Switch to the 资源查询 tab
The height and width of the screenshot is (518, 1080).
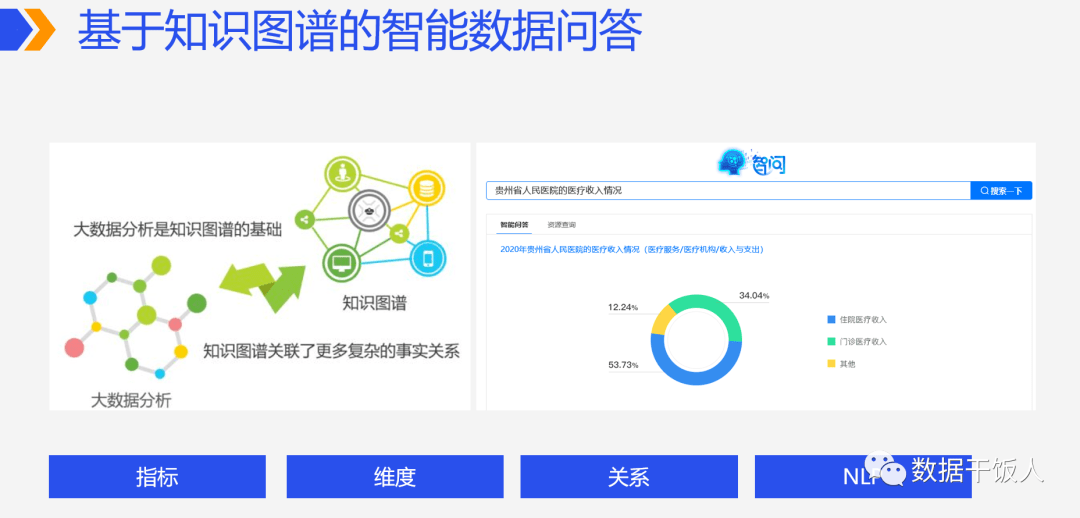click(x=561, y=225)
